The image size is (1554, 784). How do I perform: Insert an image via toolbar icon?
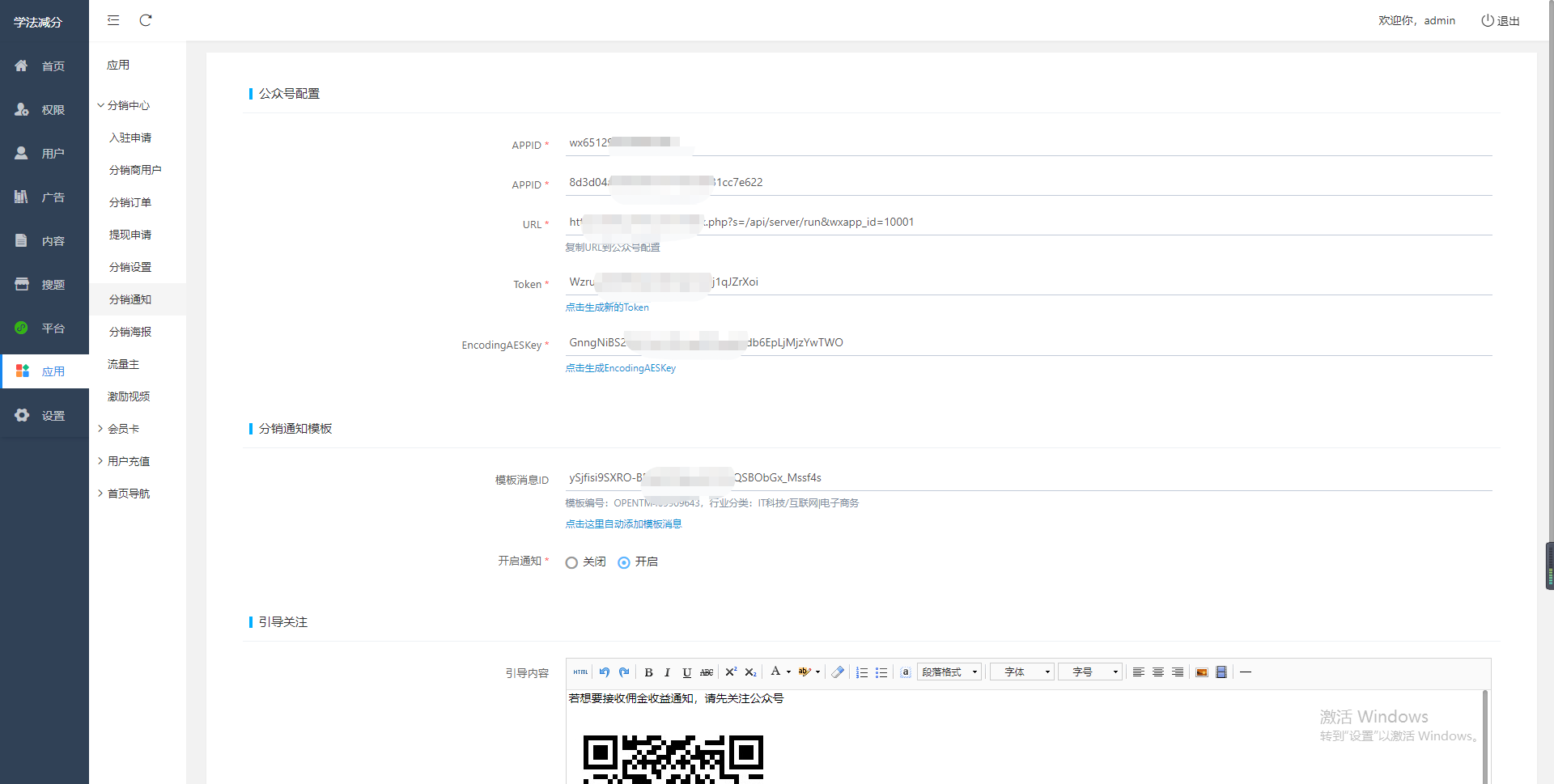[1202, 672]
